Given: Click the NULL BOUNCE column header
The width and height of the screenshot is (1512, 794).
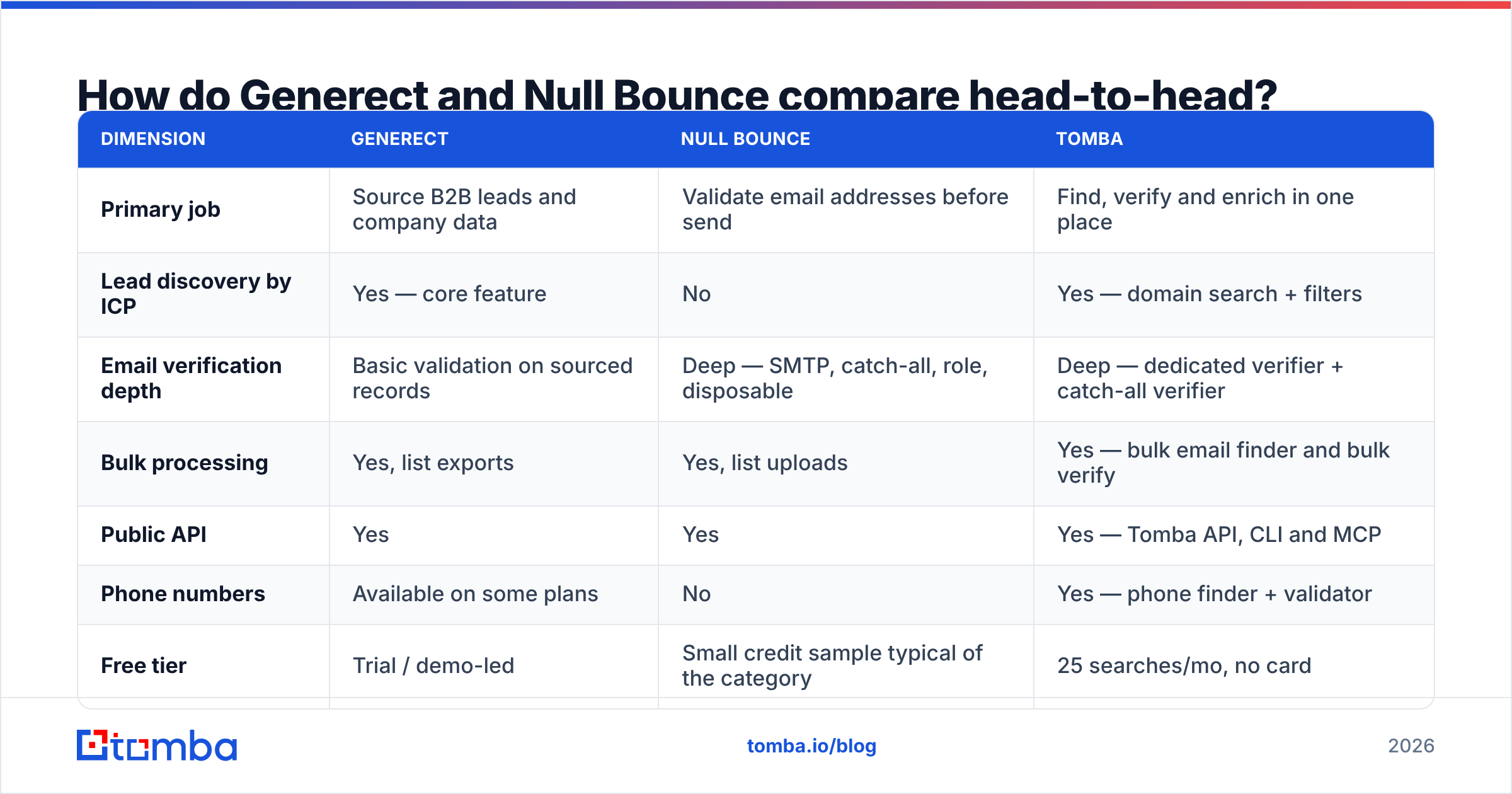Looking at the screenshot, I should click(x=745, y=139).
